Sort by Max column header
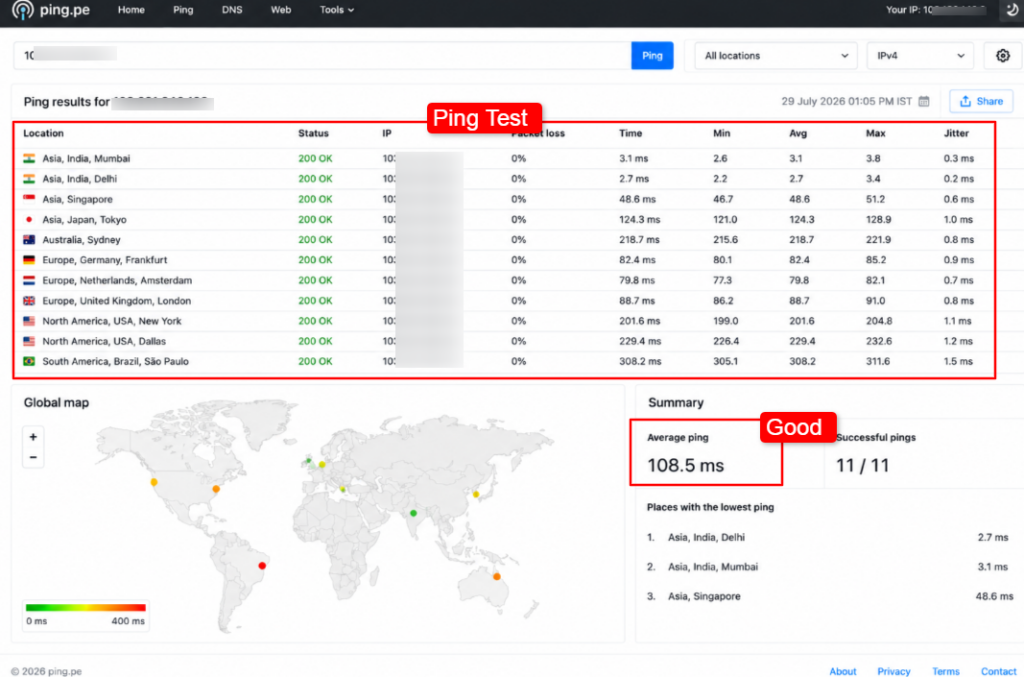This screenshot has height=677, width=1024. click(x=876, y=133)
